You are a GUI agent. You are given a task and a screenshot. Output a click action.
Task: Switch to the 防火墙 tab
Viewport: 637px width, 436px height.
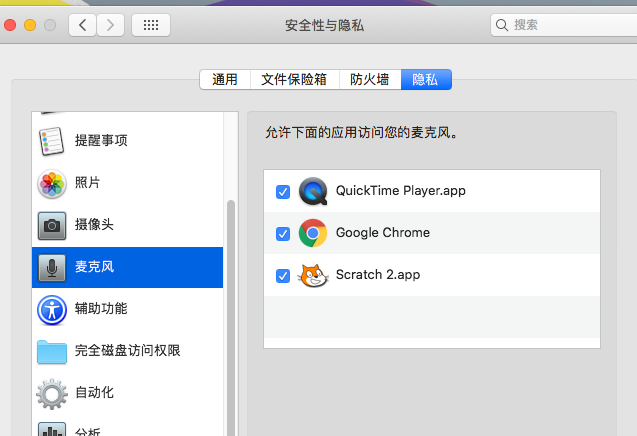pos(370,79)
